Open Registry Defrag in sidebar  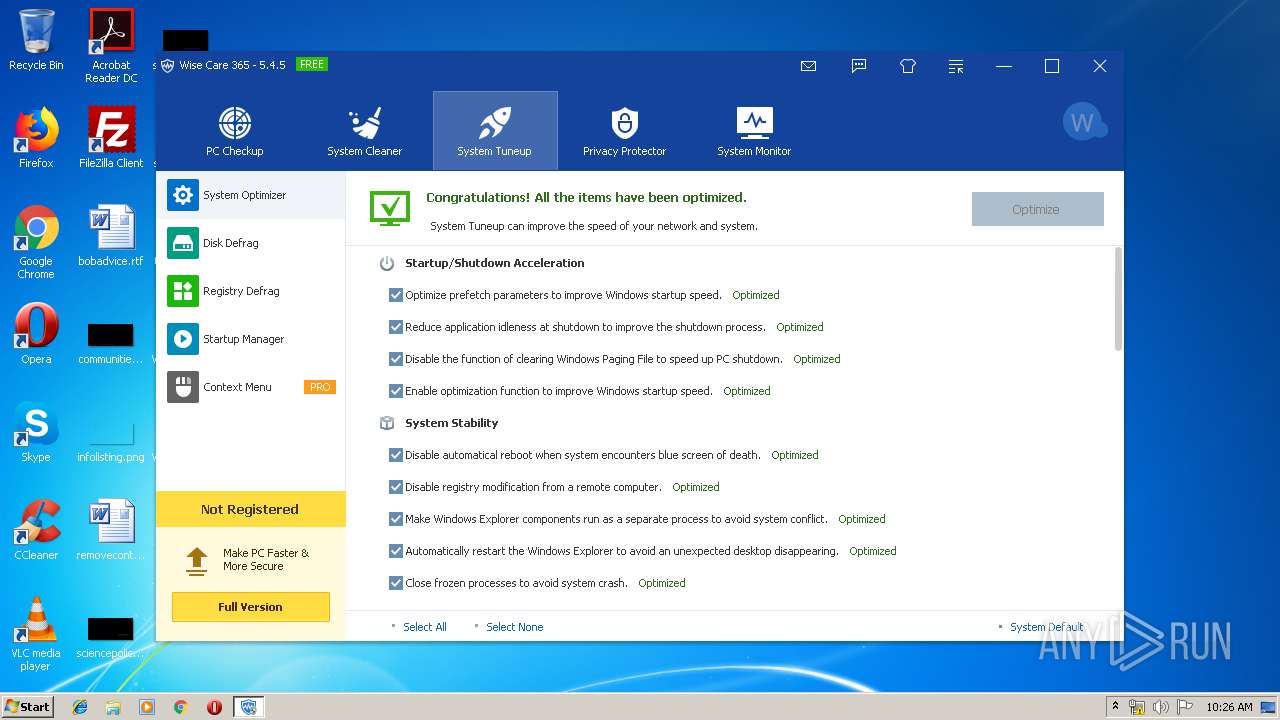click(250, 291)
